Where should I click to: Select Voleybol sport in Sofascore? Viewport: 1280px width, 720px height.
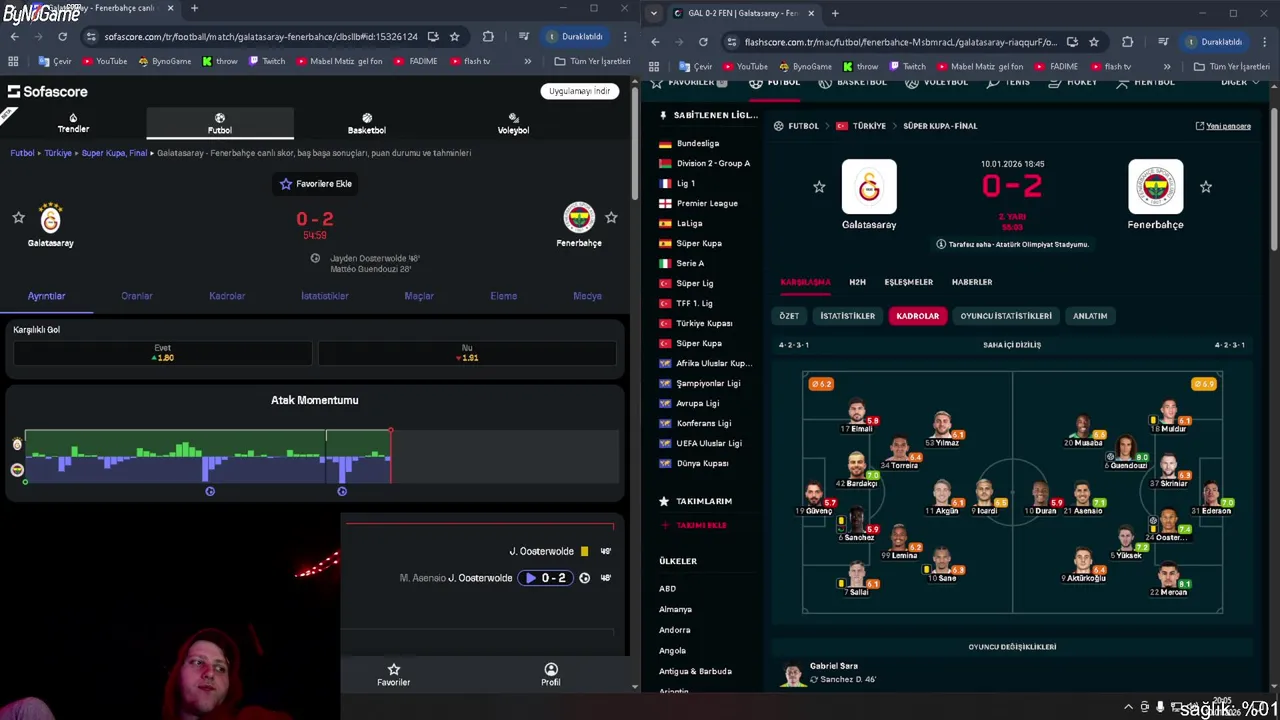(x=513, y=123)
